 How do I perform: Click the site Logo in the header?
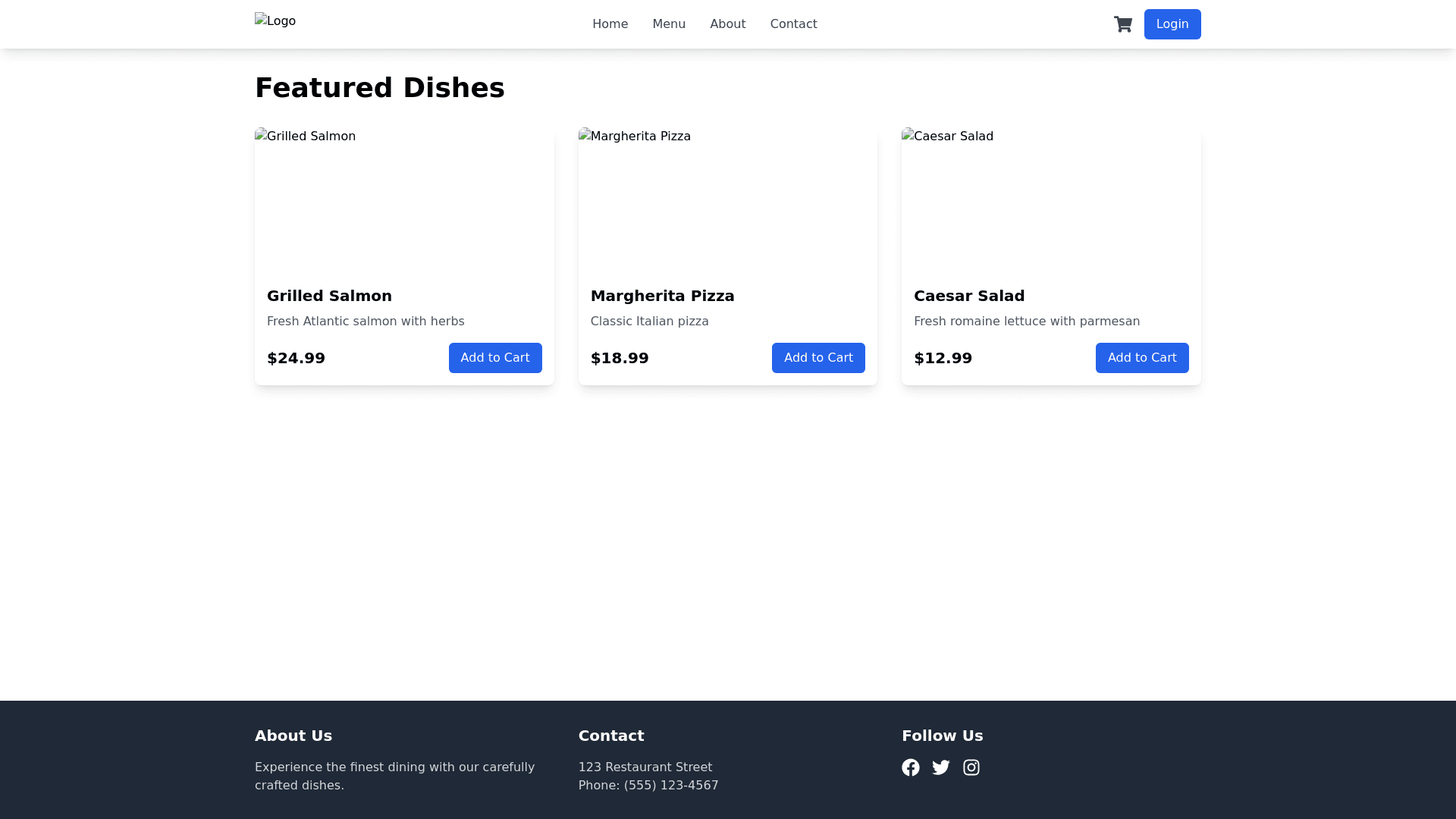(275, 20)
